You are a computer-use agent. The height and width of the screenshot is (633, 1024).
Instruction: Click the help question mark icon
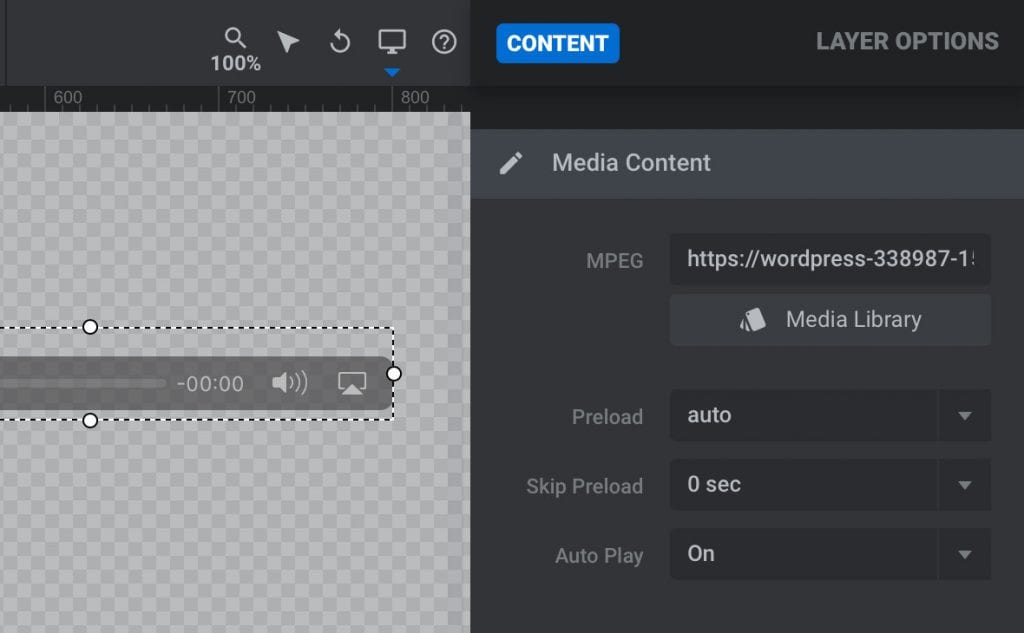point(443,42)
